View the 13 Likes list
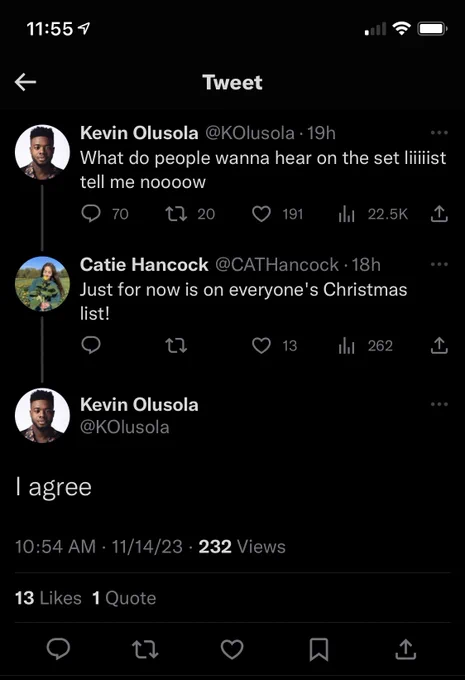Viewport: 465px width, 680px height. coord(48,598)
